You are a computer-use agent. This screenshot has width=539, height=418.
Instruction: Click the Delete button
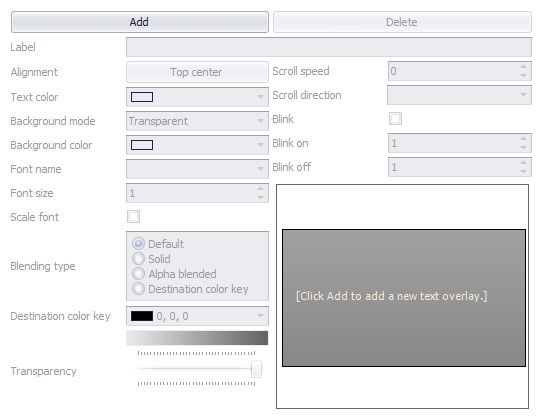(402, 22)
